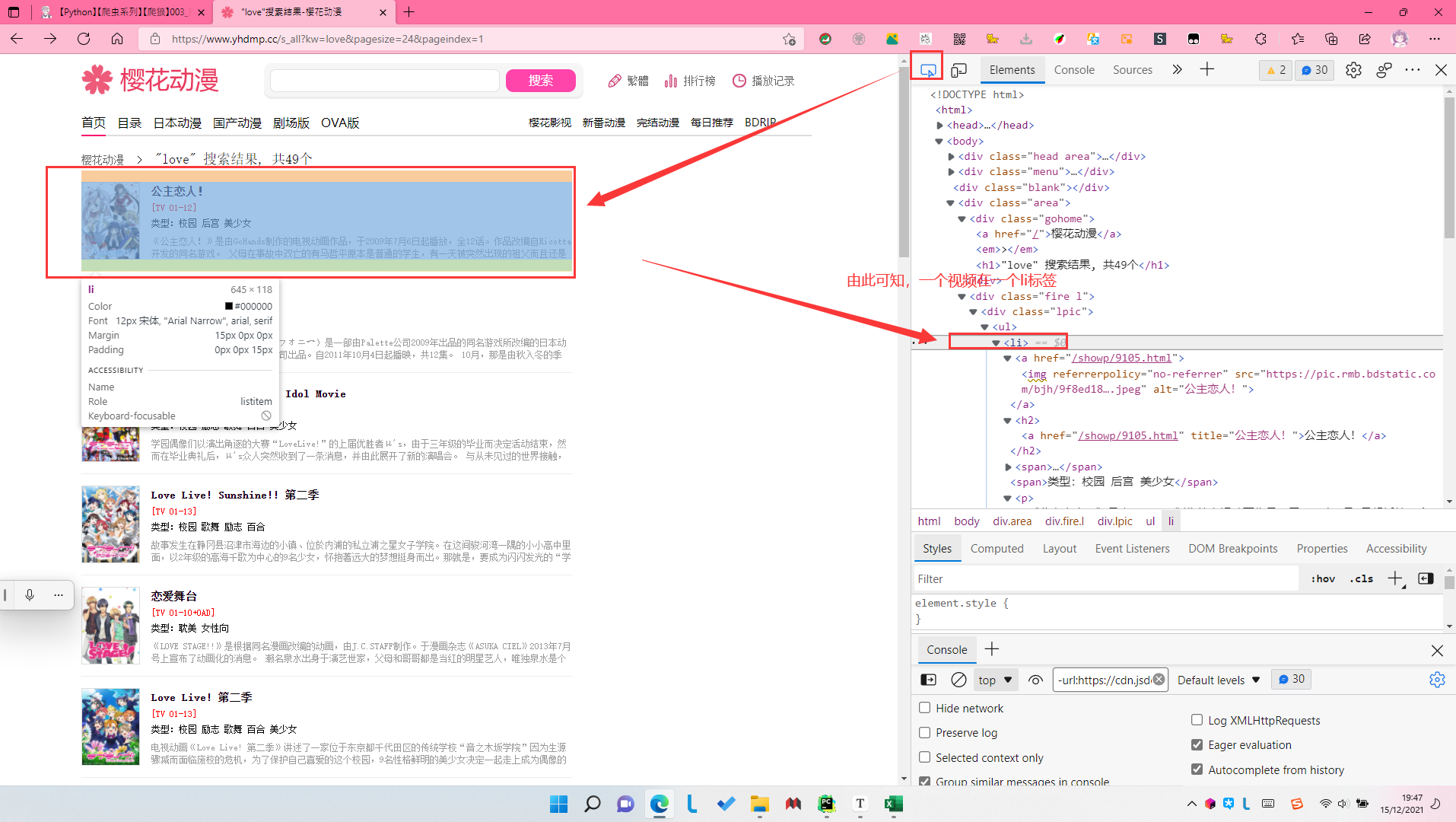
Task: Open 恋爱舞台 title link
Action: click(173, 596)
